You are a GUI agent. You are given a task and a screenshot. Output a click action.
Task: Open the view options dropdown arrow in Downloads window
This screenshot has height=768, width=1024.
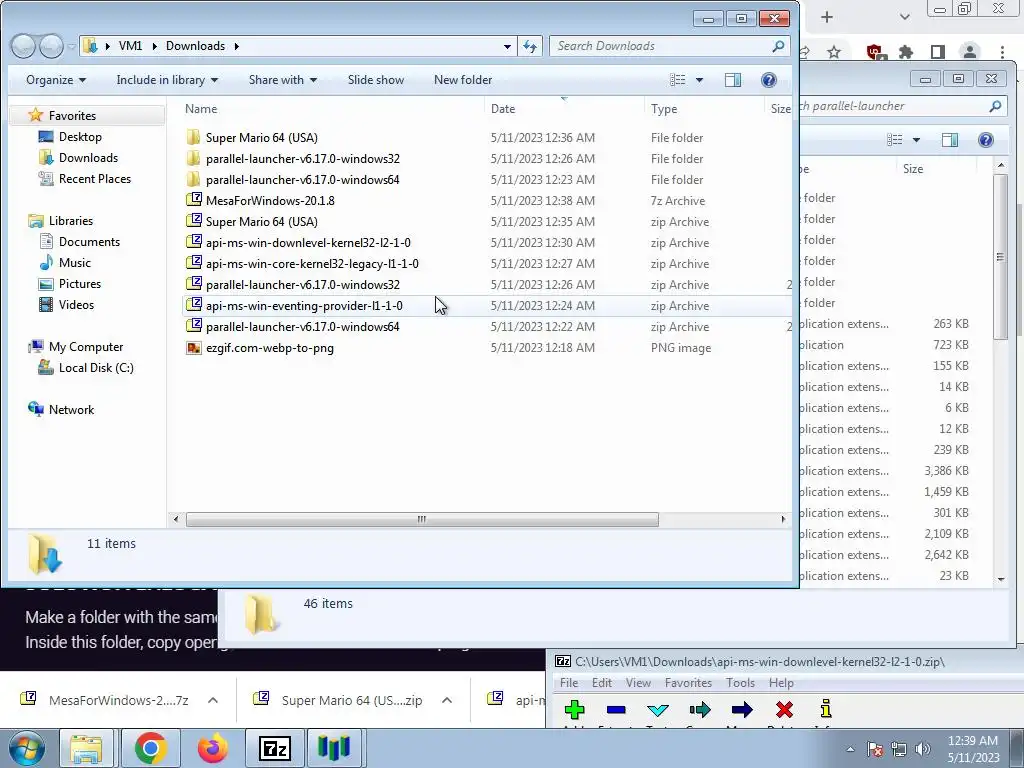point(699,80)
